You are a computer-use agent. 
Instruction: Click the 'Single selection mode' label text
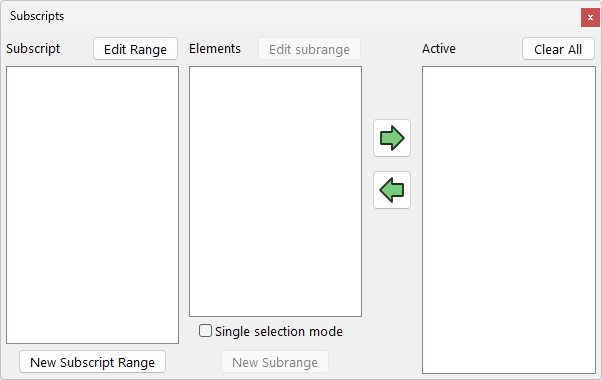tap(279, 331)
